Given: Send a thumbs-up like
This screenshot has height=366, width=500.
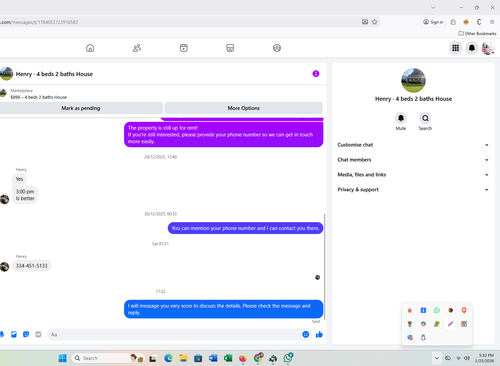Looking at the screenshot, I should tap(319, 334).
